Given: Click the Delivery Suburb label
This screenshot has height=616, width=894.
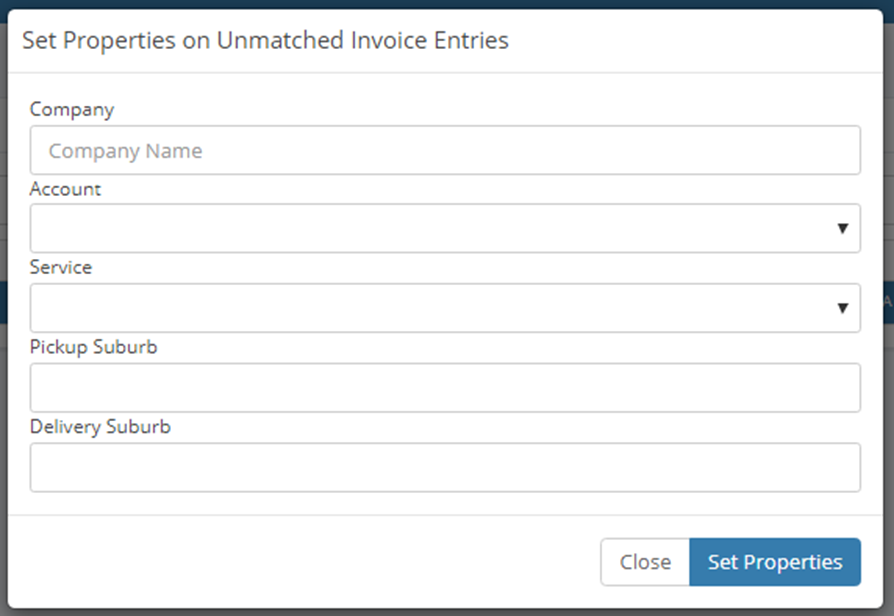Looking at the screenshot, I should click(x=100, y=427).
